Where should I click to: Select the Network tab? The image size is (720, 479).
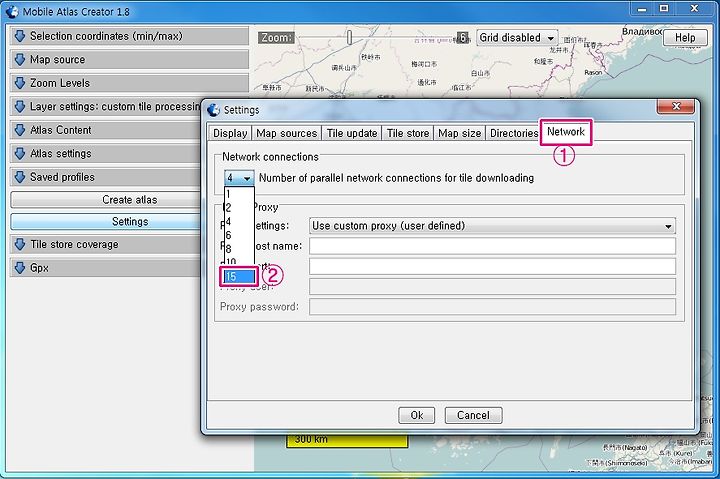566,132
